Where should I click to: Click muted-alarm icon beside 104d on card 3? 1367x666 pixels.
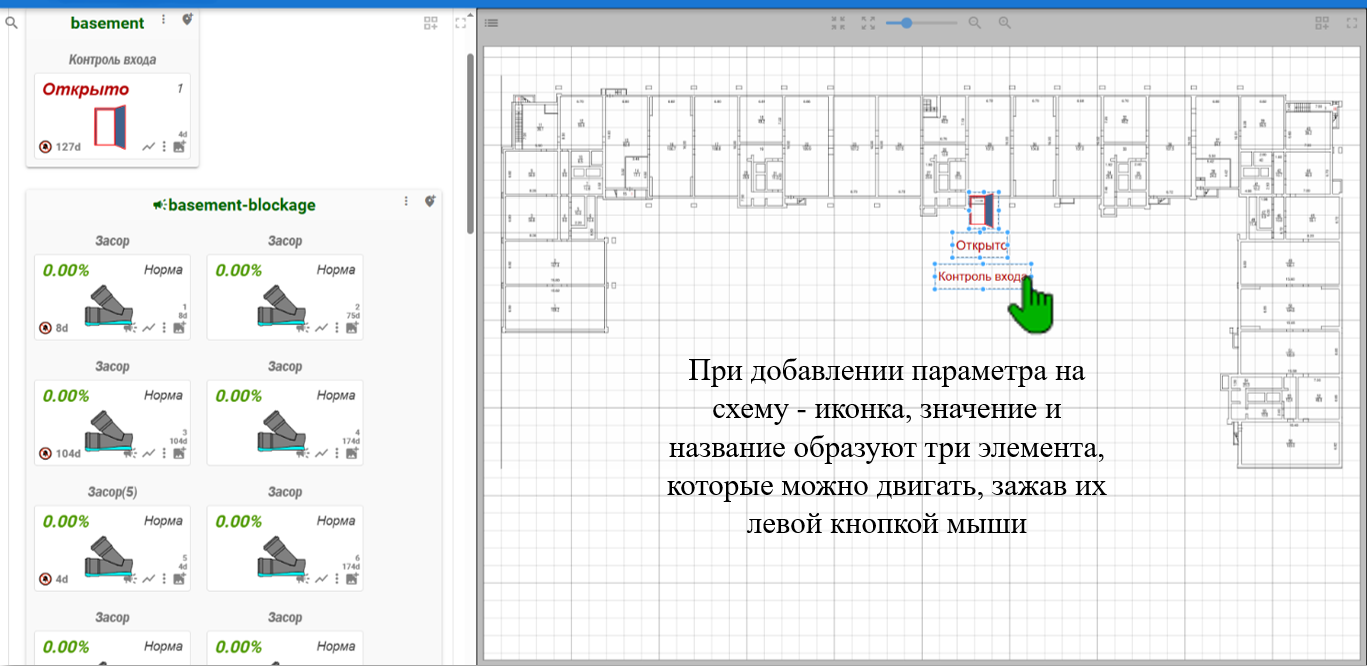tap(46, 453)
